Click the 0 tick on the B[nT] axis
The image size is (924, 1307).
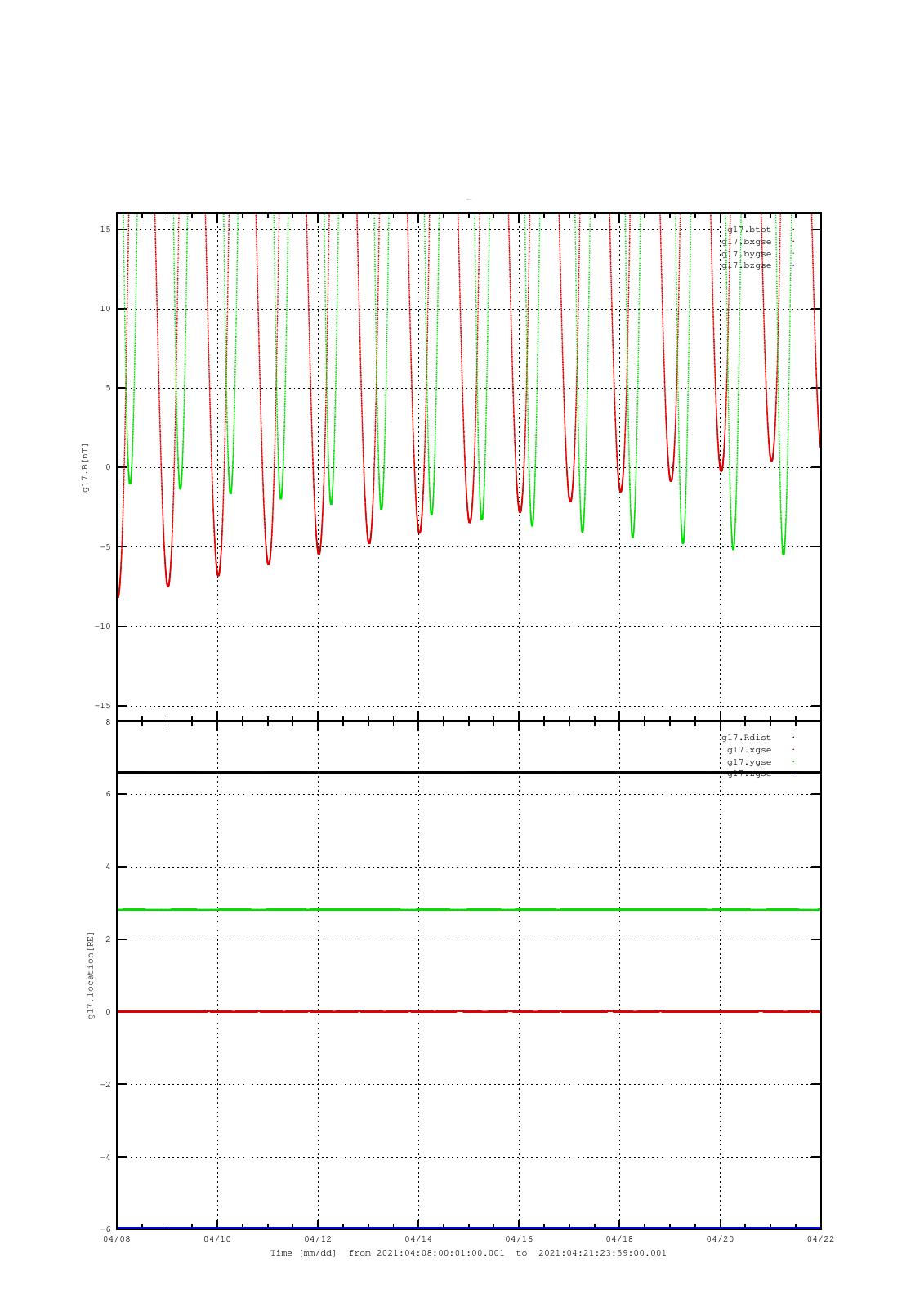click(x=108, y=467)
